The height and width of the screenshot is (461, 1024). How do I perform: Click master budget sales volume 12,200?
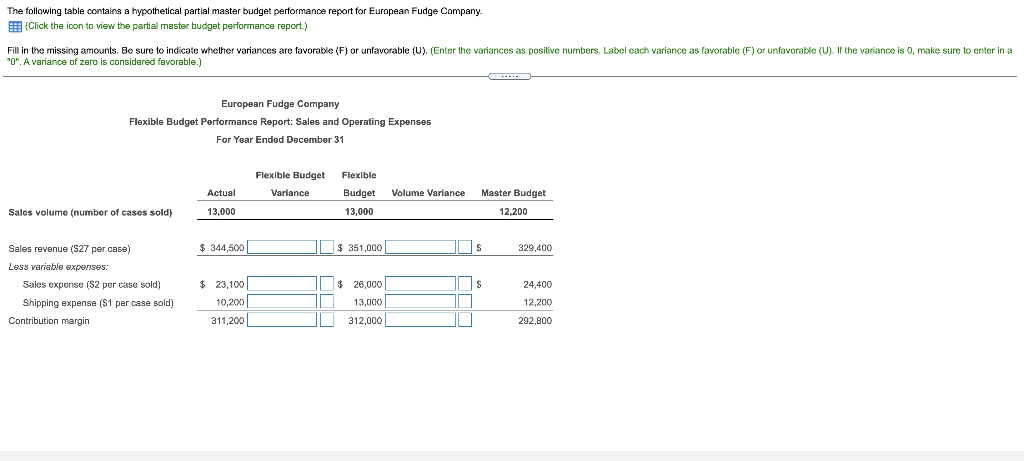pos(513,212)
